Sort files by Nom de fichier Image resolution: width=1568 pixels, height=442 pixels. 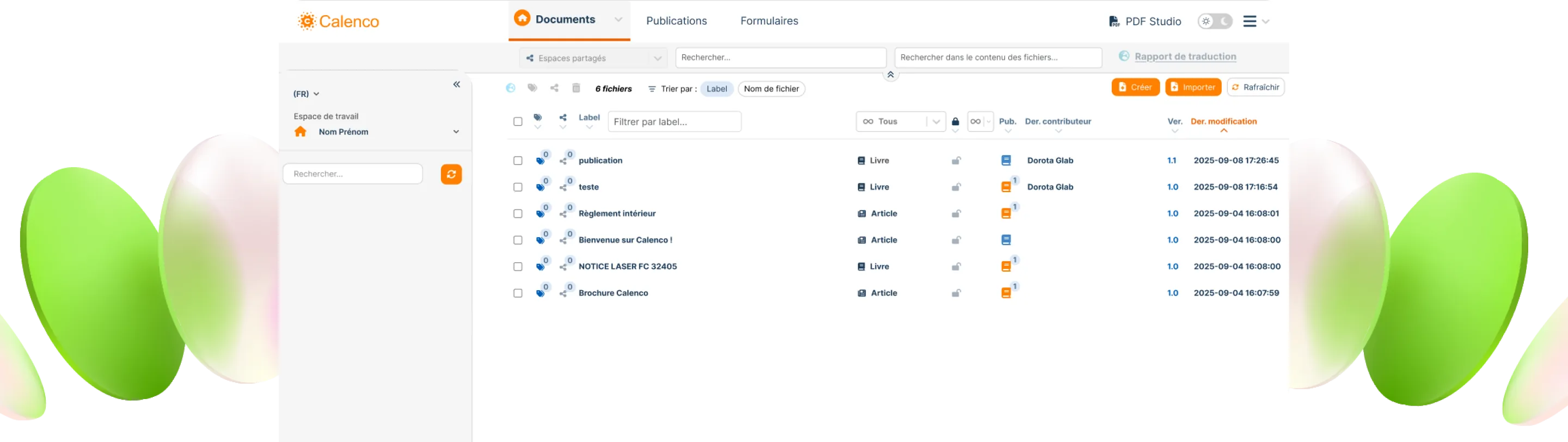tap(771, 89)
